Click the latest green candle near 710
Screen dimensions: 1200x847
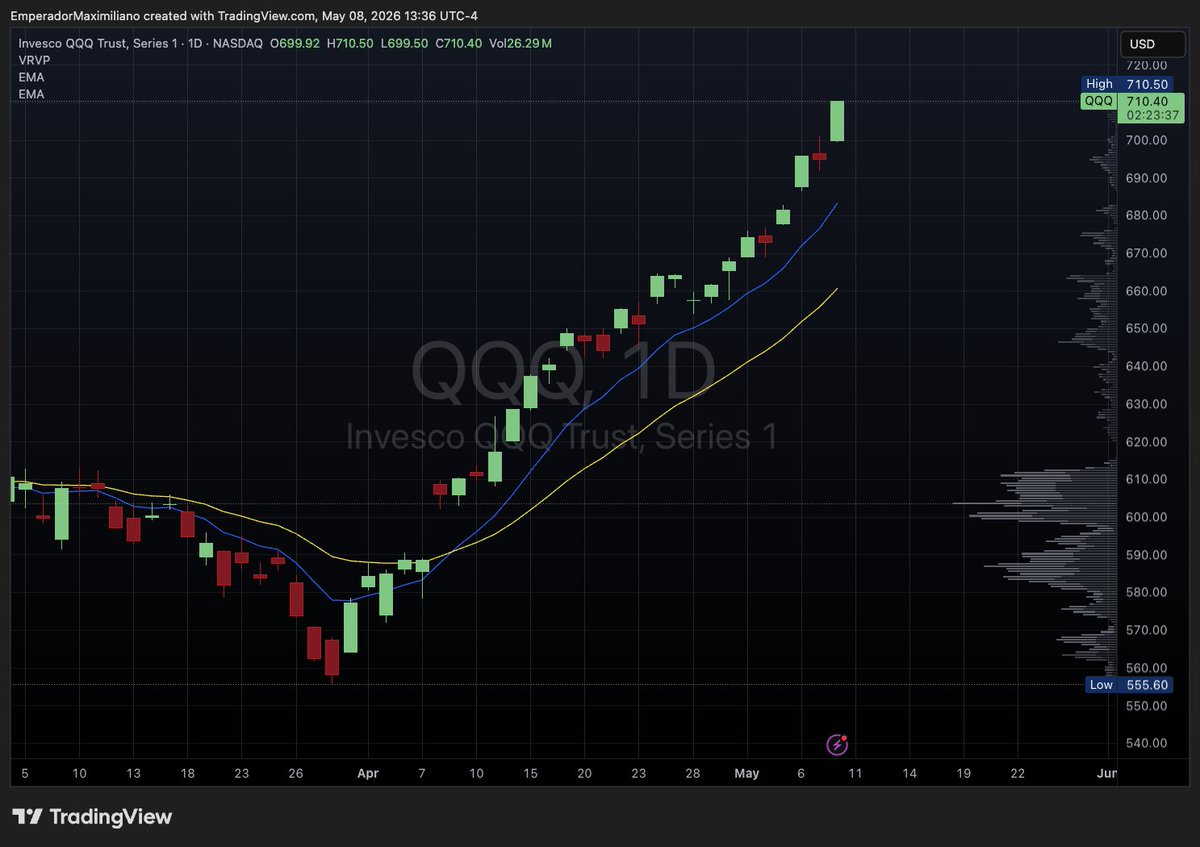click(x=837, y=121)
